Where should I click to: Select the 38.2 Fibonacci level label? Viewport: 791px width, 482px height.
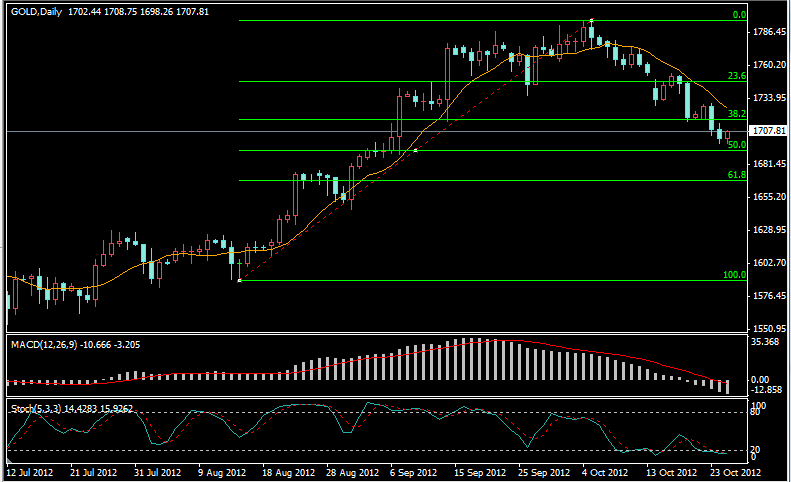click(x=737, y=114)
